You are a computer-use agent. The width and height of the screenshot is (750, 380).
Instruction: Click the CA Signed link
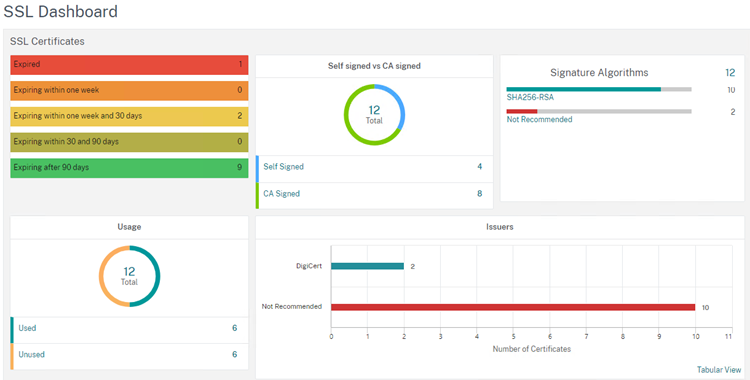pos(281,193)
